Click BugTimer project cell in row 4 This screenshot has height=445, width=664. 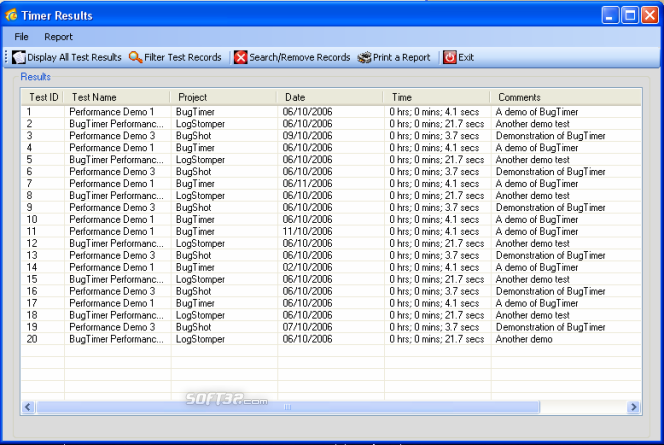coord(195,148)
